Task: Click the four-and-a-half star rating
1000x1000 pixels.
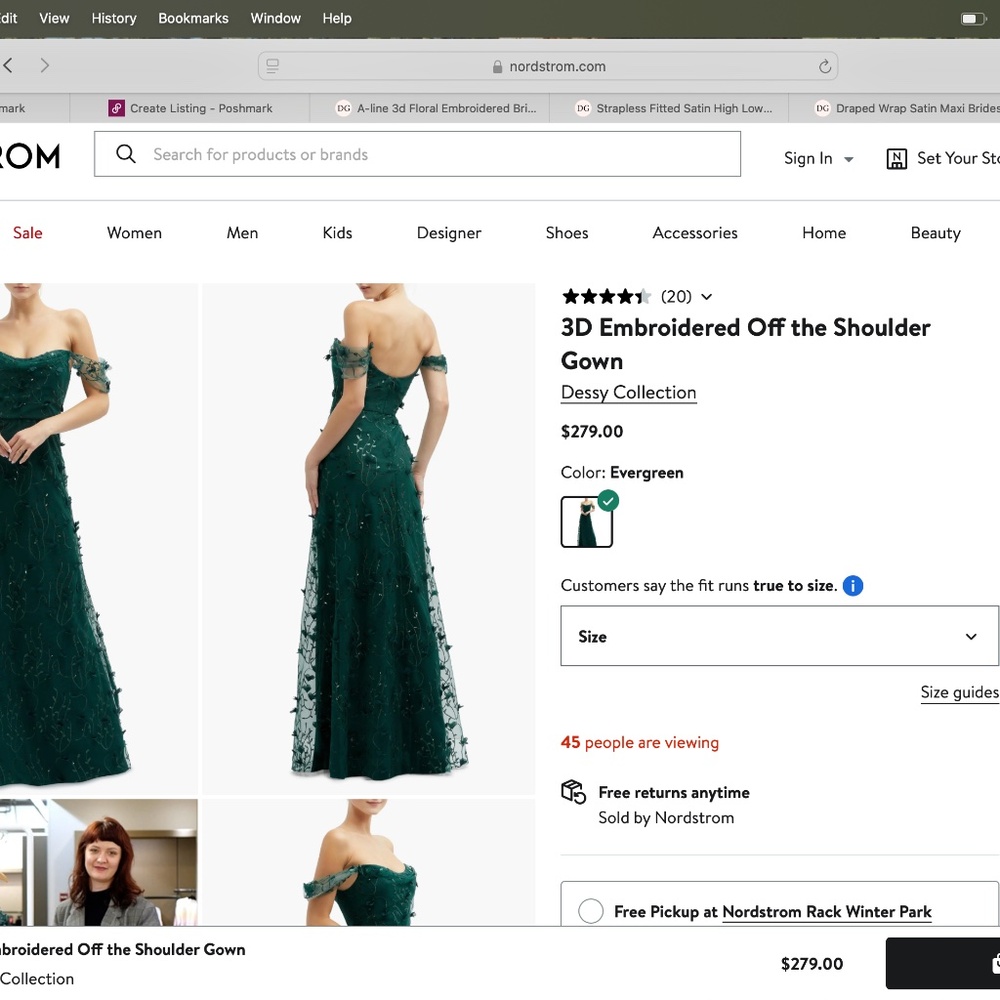Action: (606, 297)
